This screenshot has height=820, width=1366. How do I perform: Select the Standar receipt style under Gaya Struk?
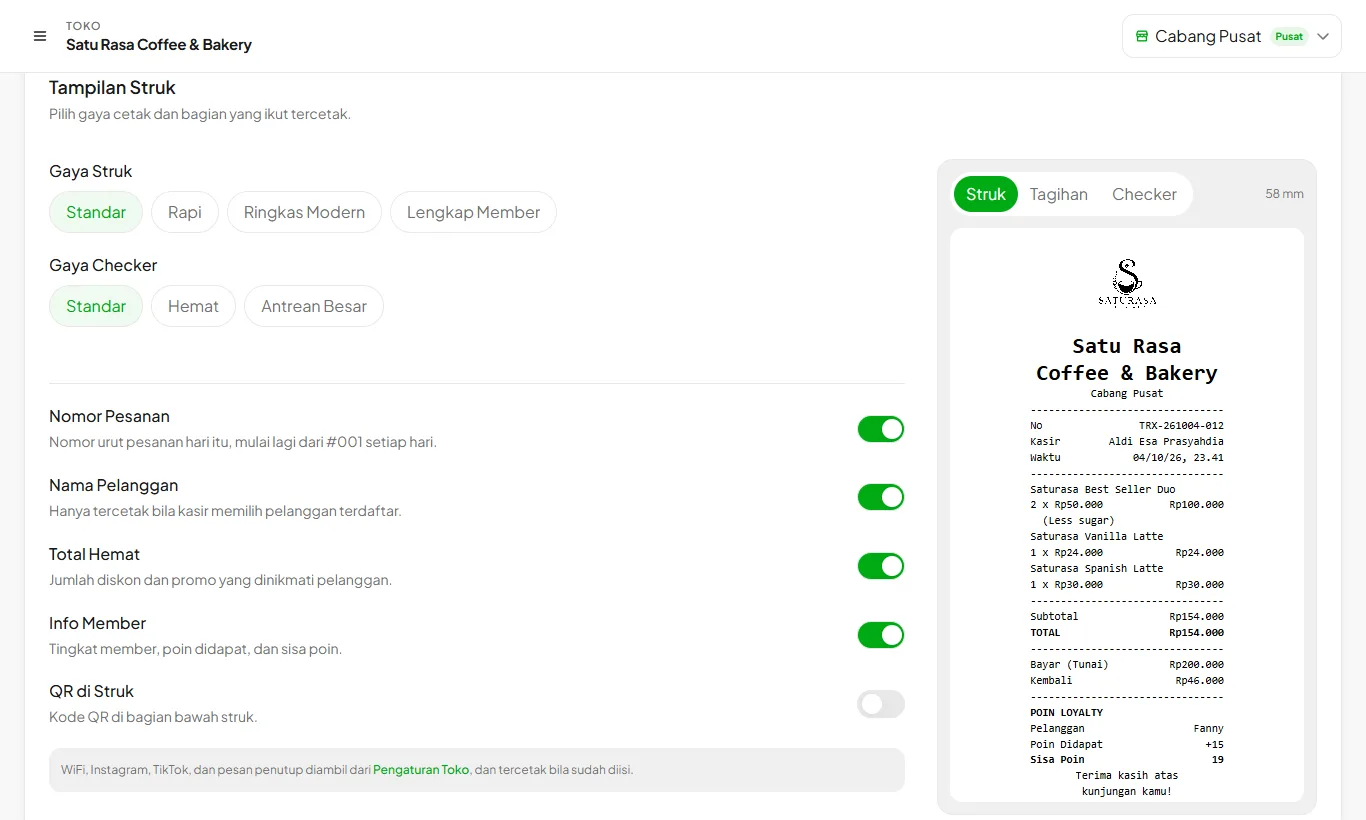[96, 212]
